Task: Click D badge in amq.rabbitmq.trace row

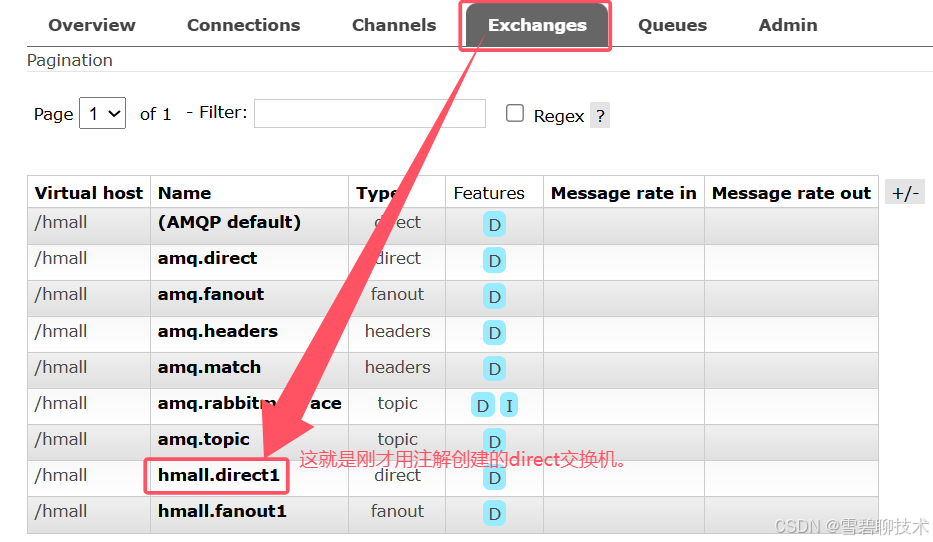Action: click(483, 406)
